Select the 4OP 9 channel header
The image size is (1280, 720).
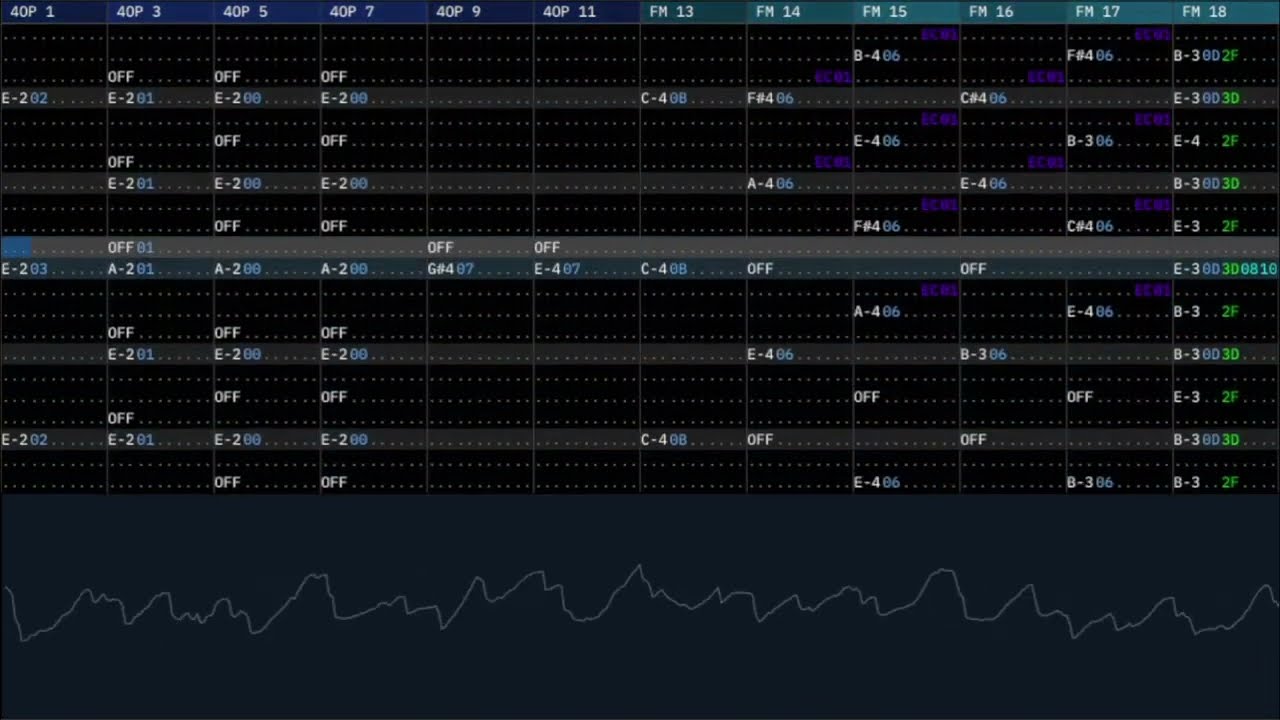pos(480,12)
